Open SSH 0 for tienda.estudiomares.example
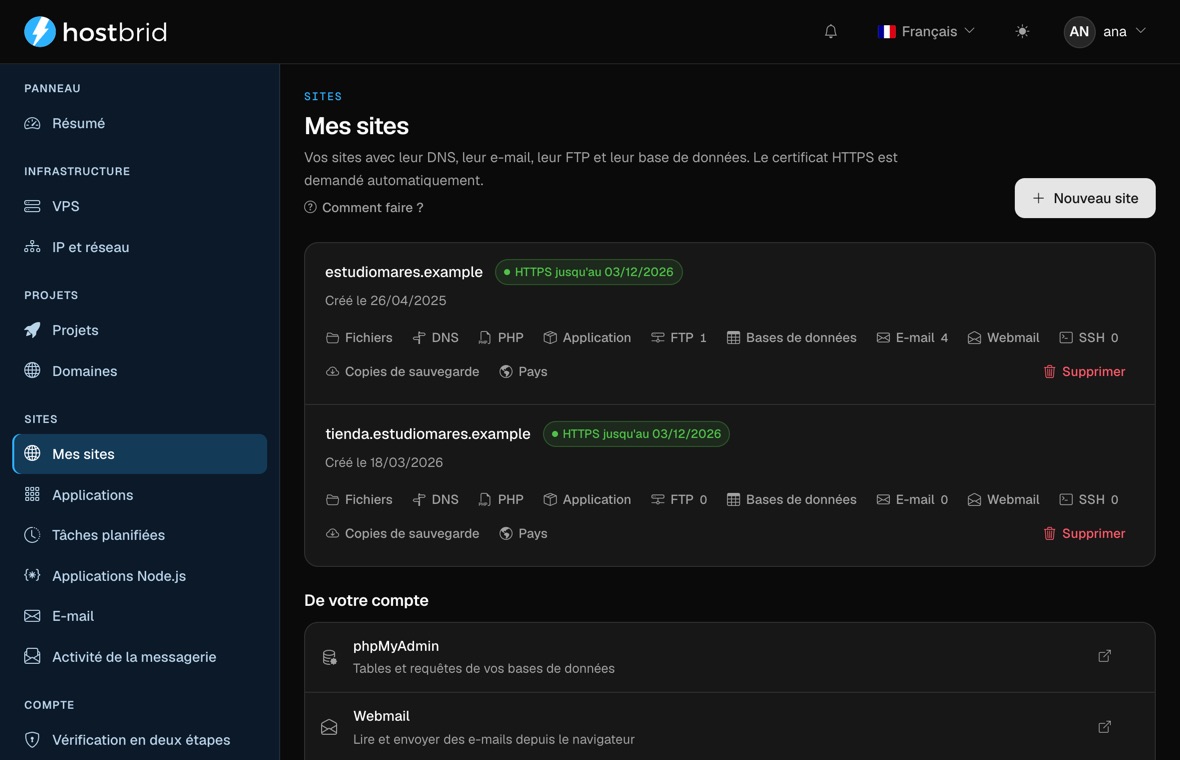 1089,500
